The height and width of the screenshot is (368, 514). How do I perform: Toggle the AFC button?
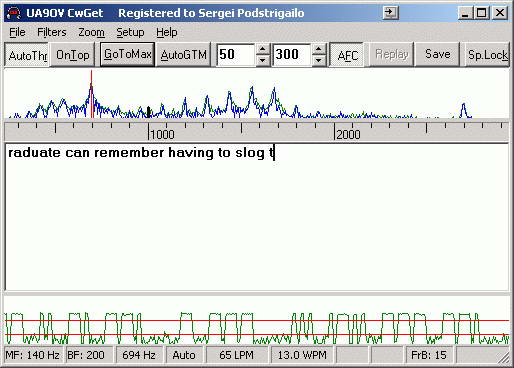[347, 55]
